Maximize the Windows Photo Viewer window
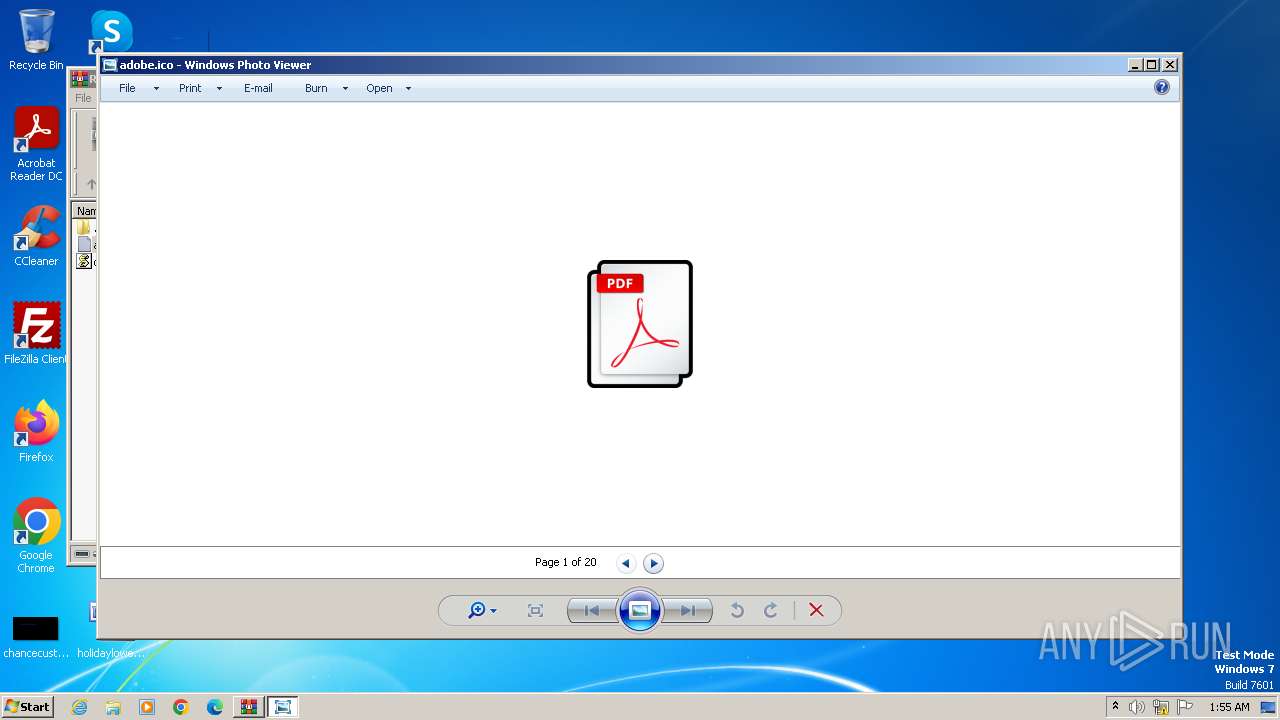 pos(1152,65)
